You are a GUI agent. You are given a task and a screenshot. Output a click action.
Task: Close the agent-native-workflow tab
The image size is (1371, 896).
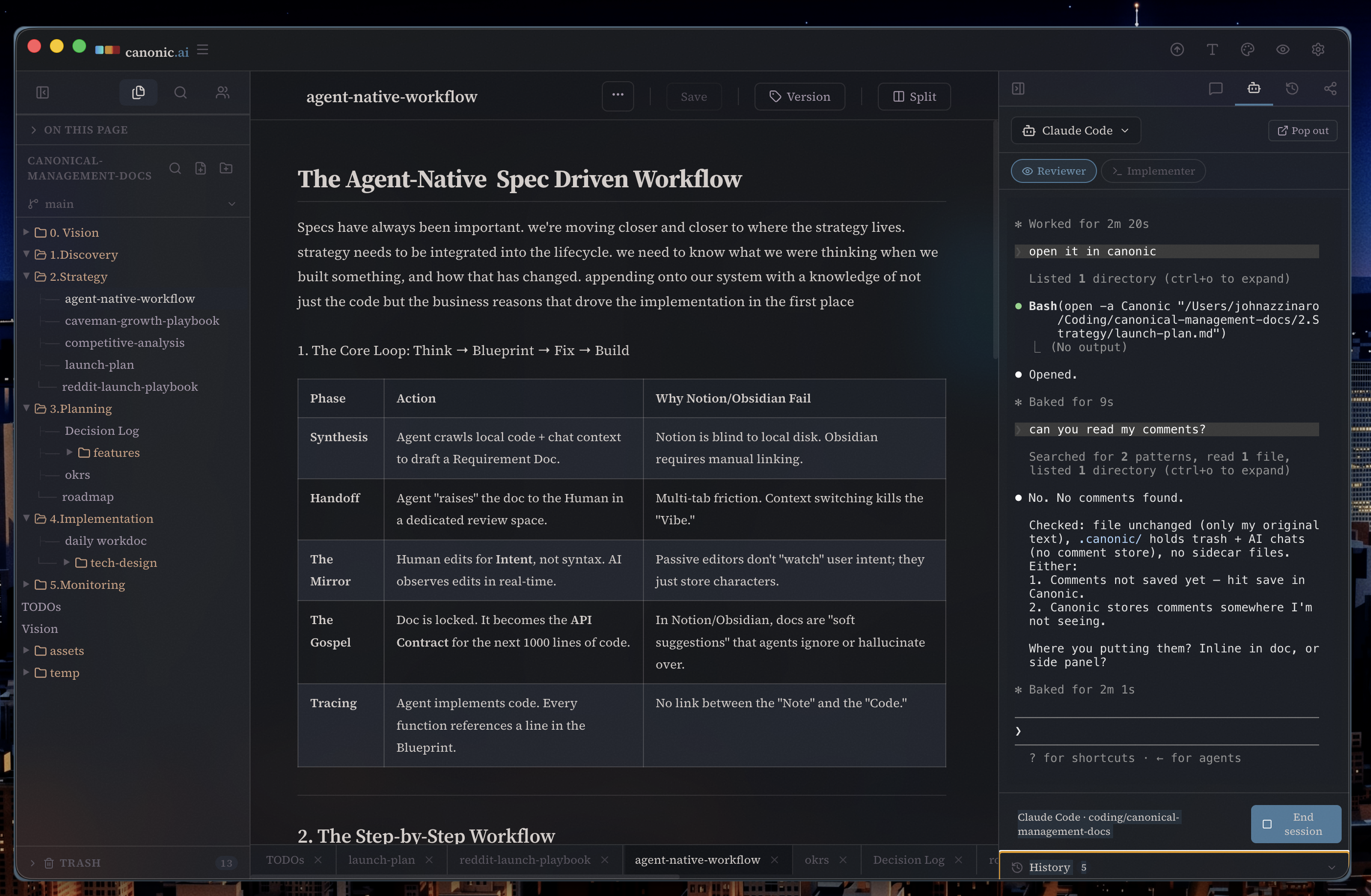pyautogui.click(x=775, y=860)
